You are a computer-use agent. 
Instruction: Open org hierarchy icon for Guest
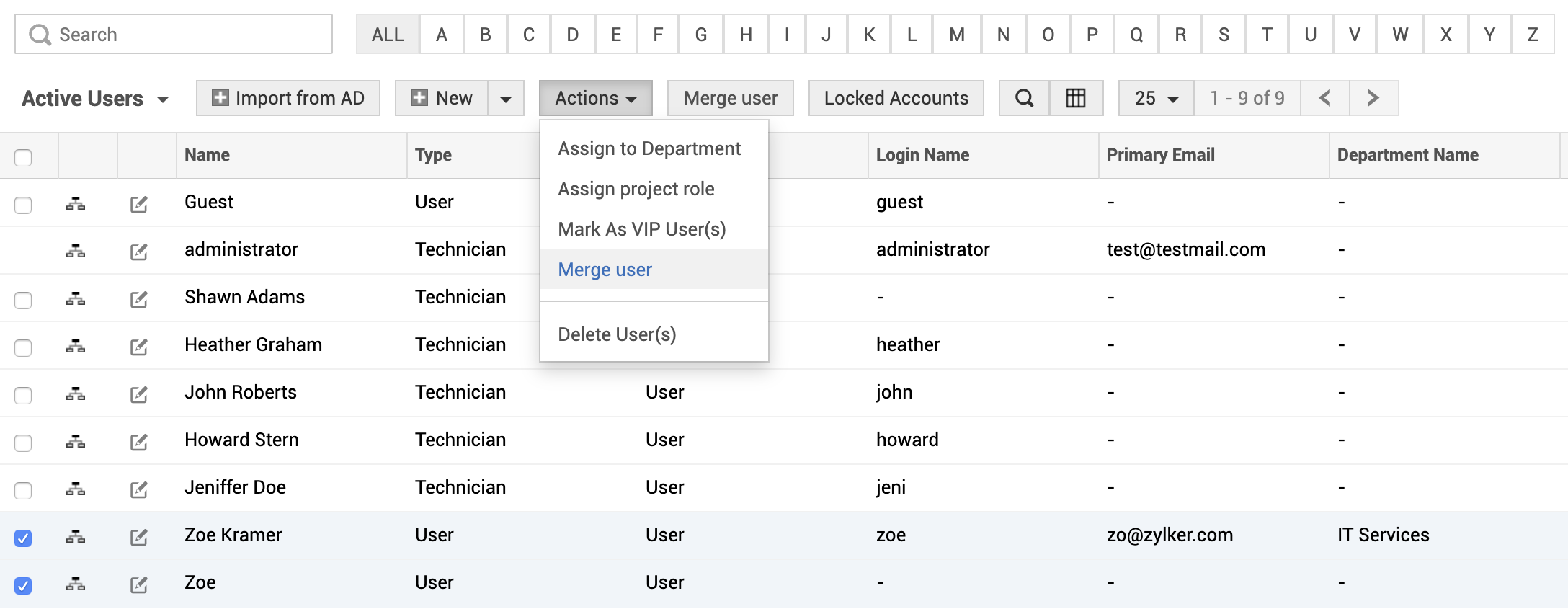[x=76, y=204]
